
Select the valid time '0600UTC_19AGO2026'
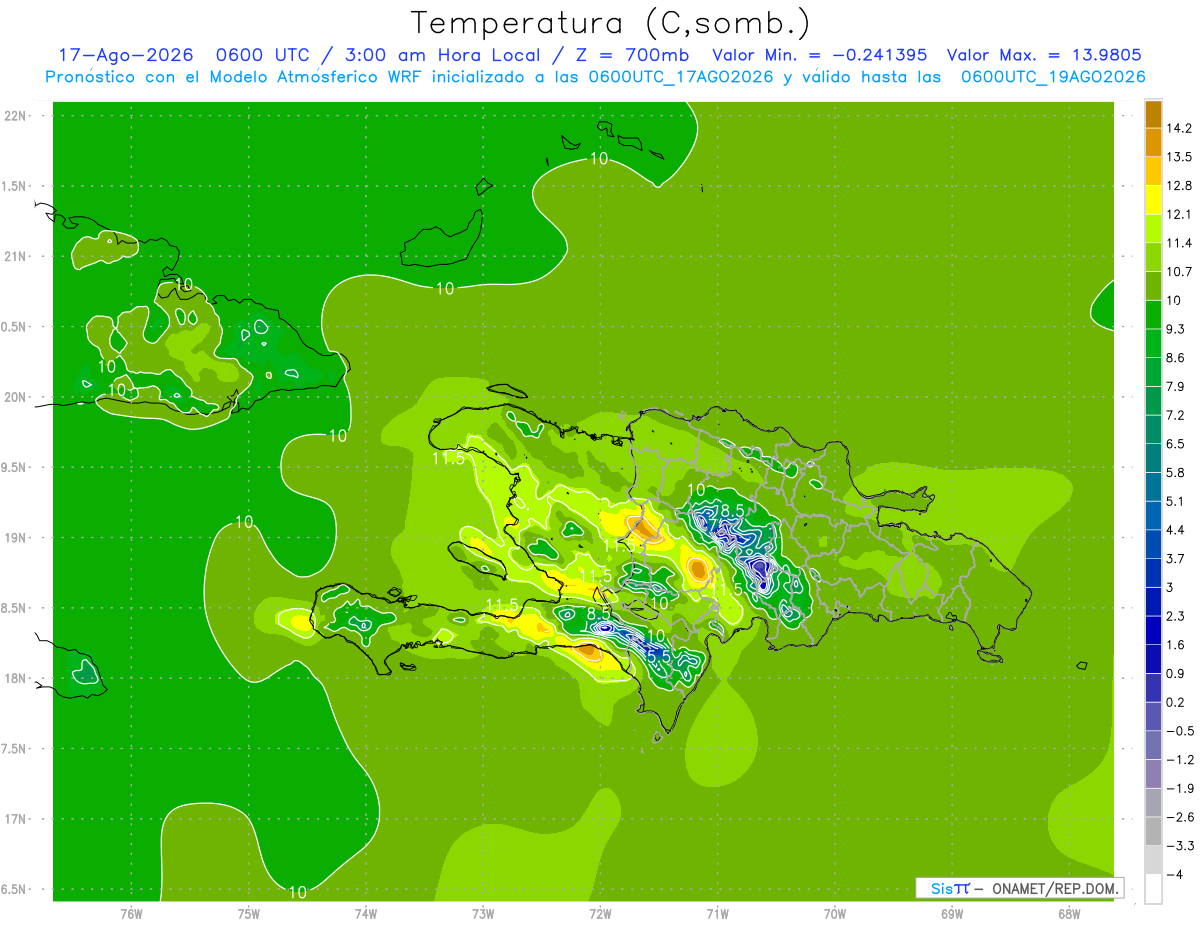coord(1053,77)
